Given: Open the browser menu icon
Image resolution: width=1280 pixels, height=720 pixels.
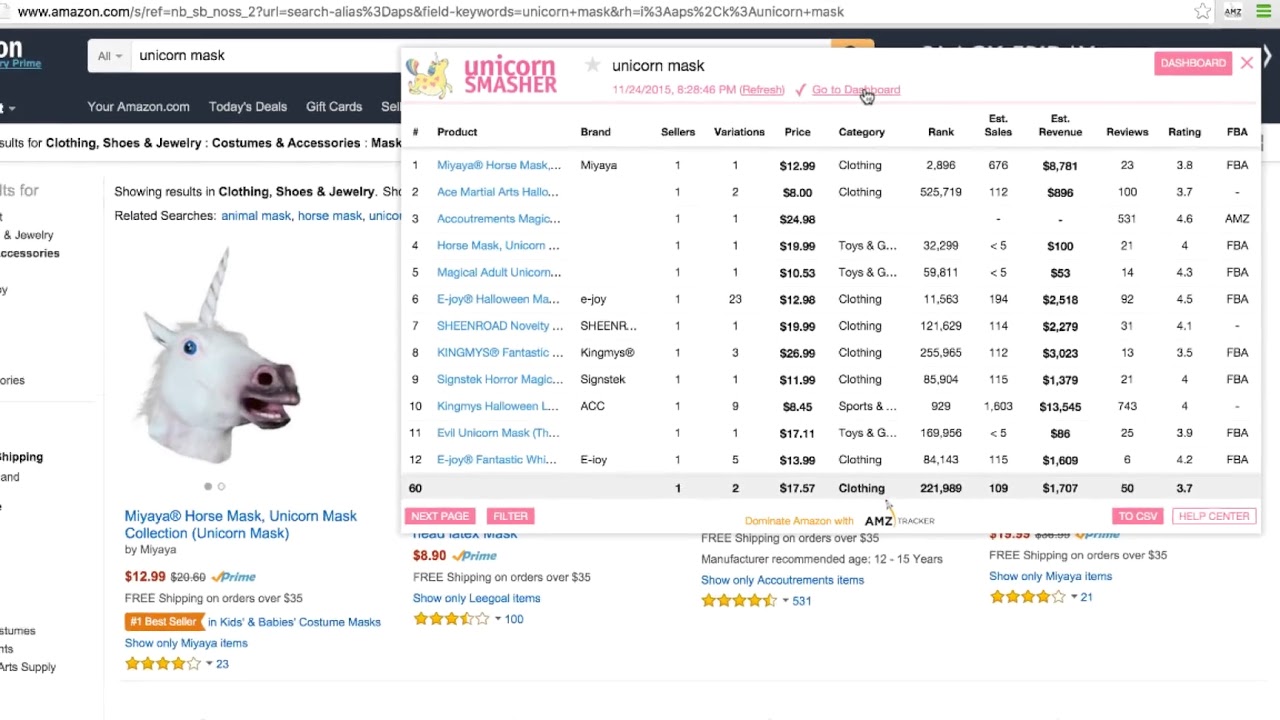Looking at the screenshot, I should [x=1263, y=12].
